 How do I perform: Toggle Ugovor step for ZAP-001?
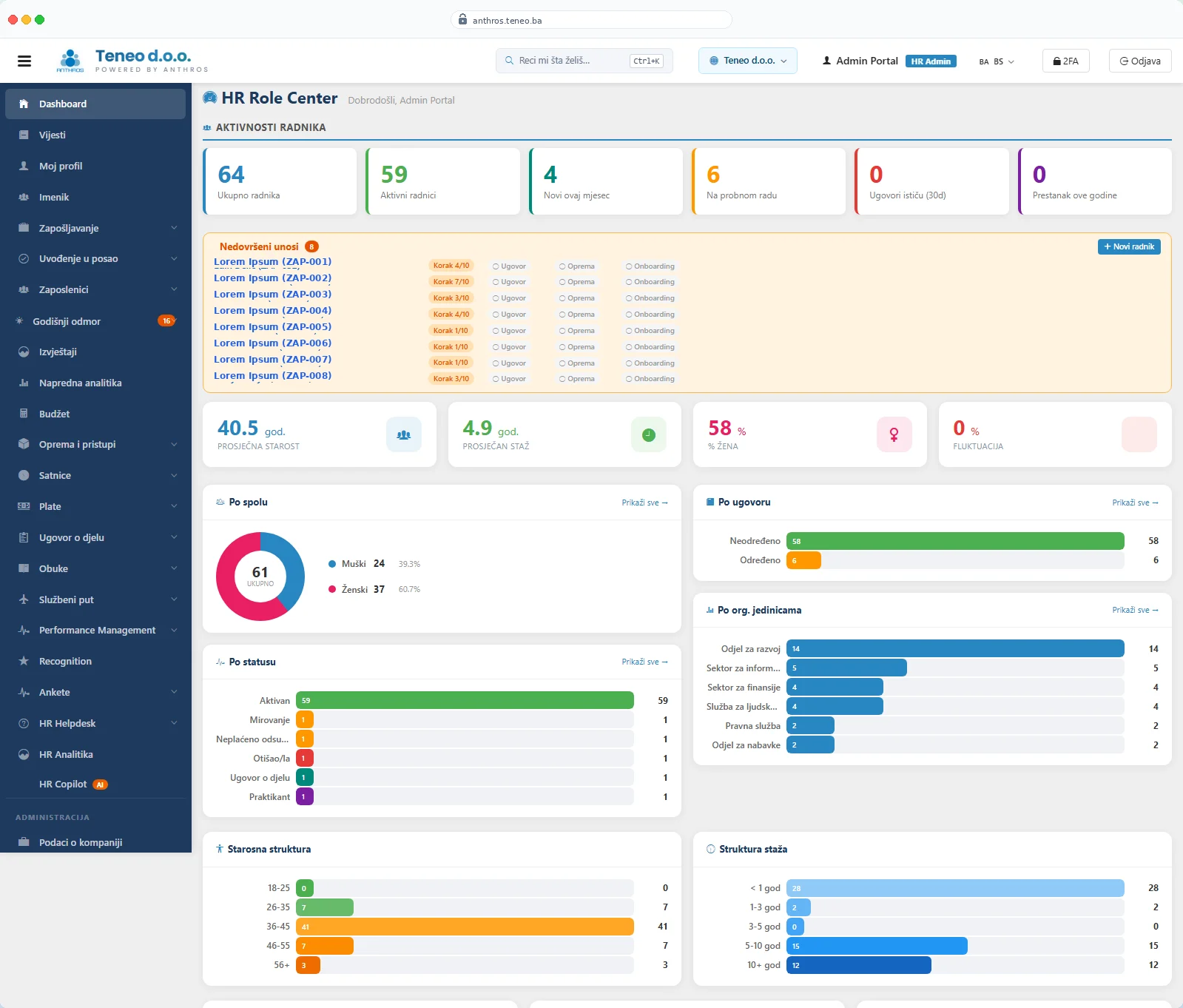pyautogui.click(x=509, y=266)
